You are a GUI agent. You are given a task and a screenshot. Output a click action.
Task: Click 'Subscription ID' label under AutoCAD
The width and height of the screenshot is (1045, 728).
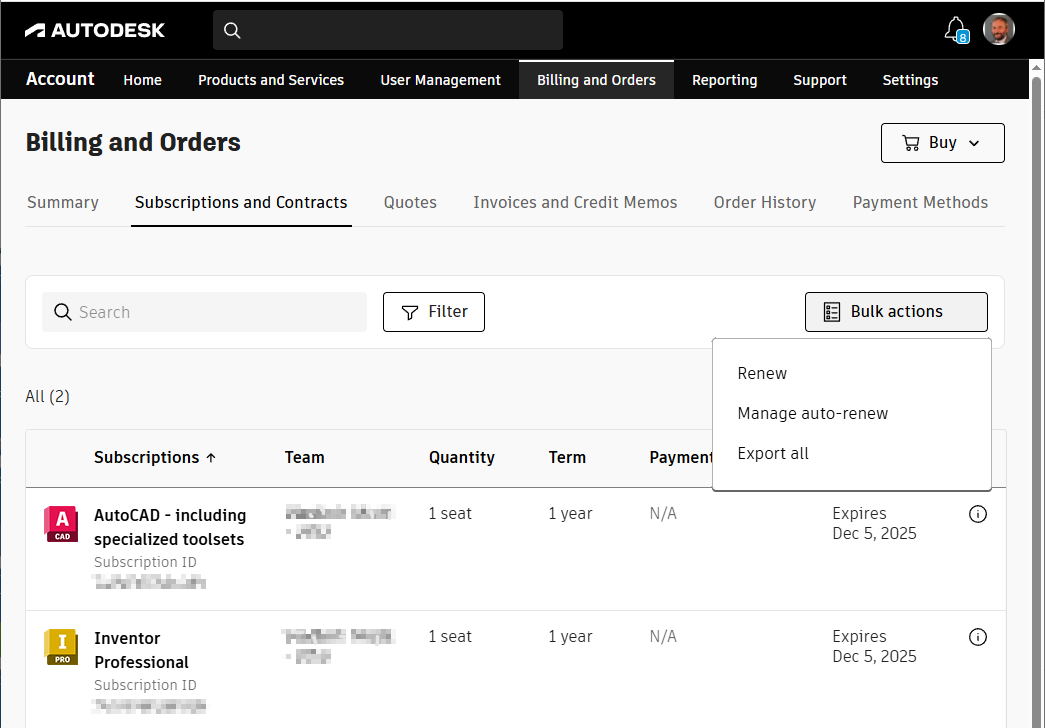click(145, 562)
